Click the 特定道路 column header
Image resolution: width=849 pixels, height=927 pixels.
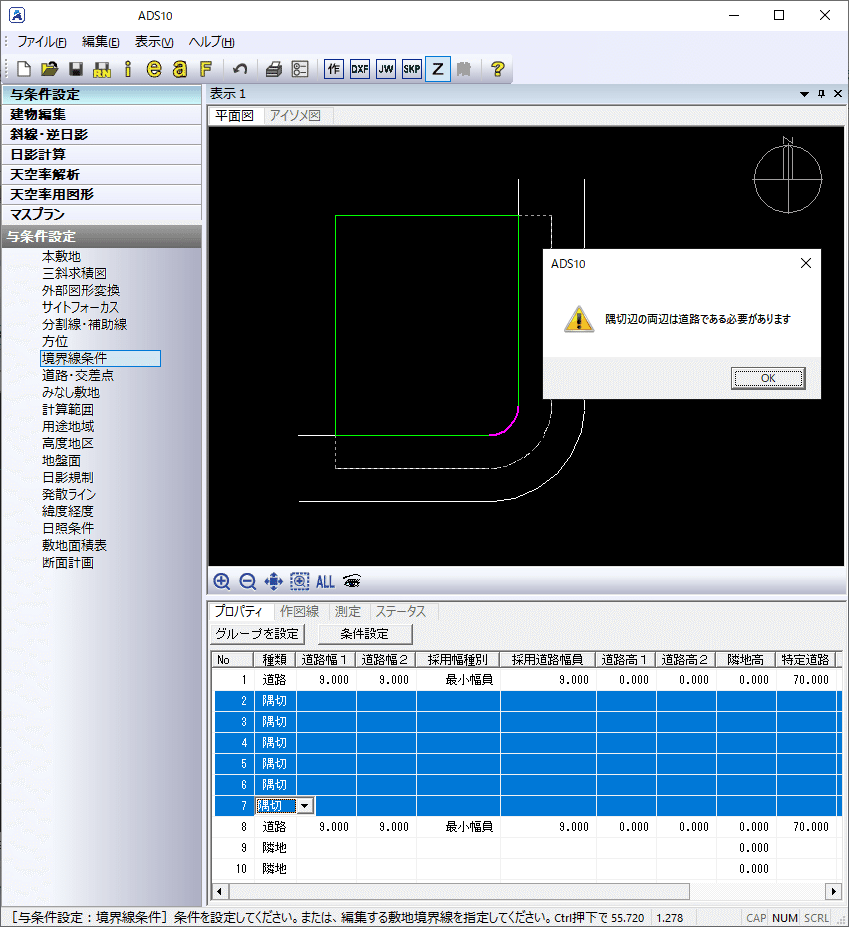805,660
